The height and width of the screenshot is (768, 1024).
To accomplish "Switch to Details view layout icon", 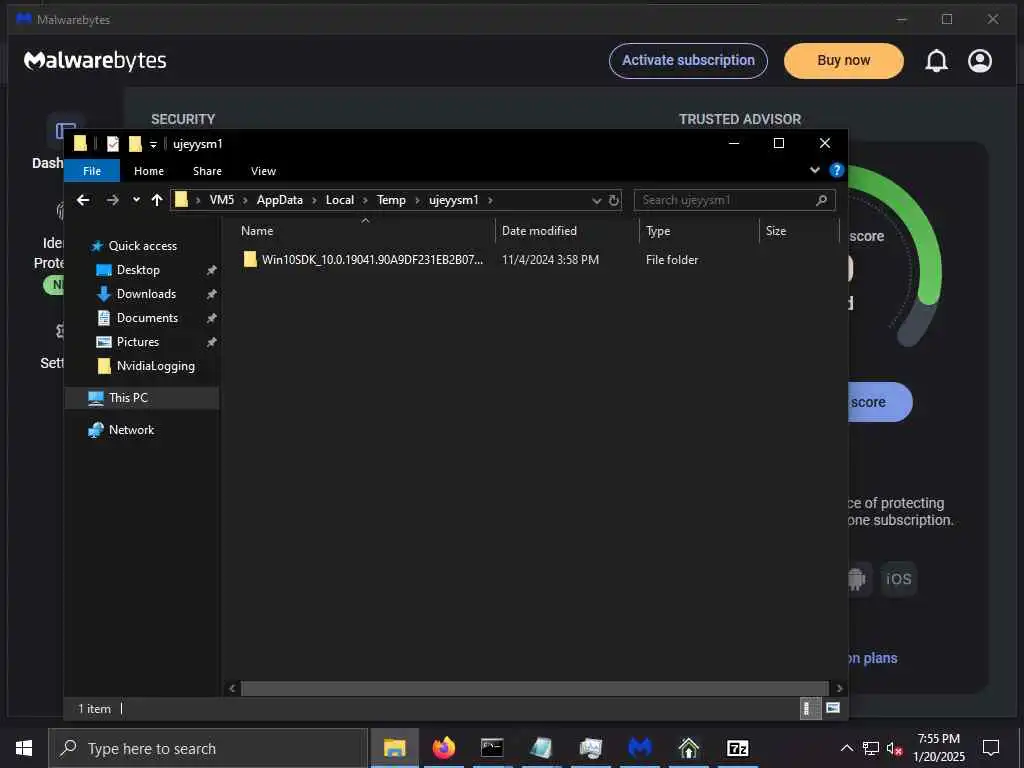I will 810,709.
